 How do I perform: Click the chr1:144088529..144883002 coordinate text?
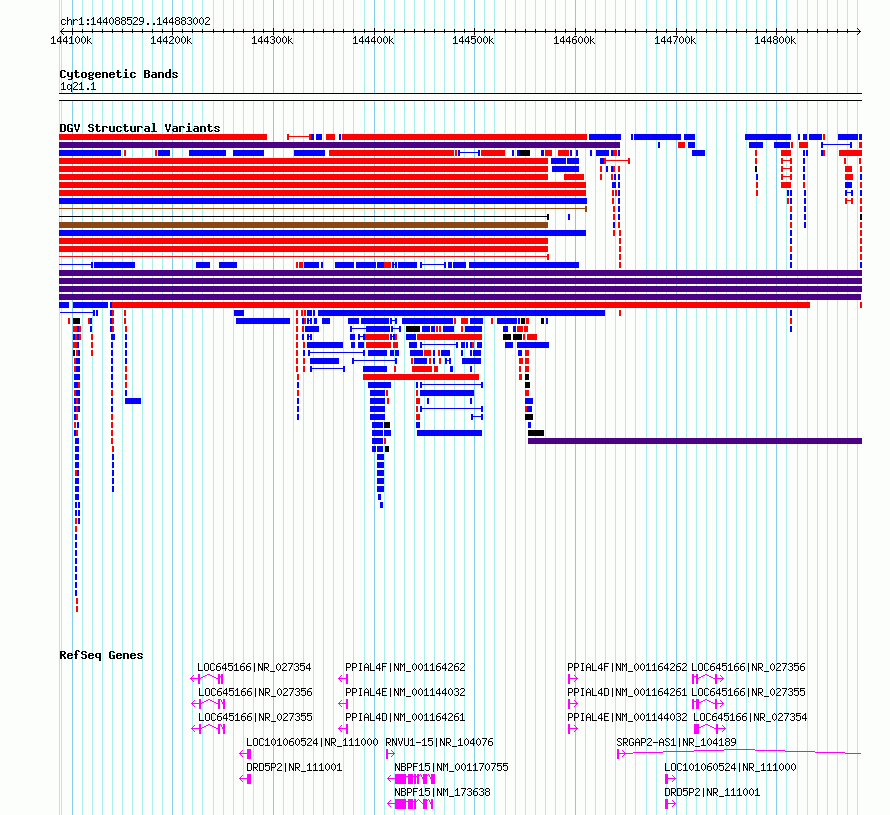point(135,21)
